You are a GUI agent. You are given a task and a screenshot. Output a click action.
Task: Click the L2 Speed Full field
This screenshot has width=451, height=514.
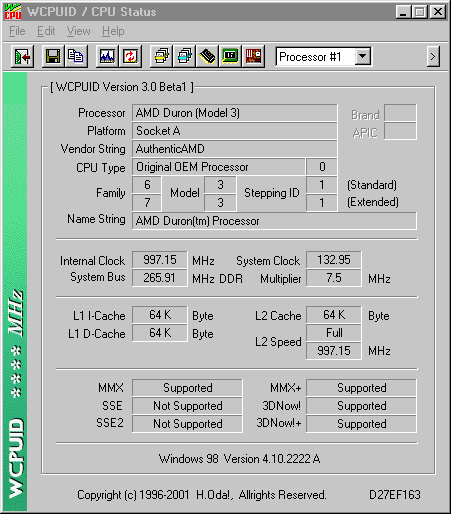pyautogui.click(x=334, y=333)
